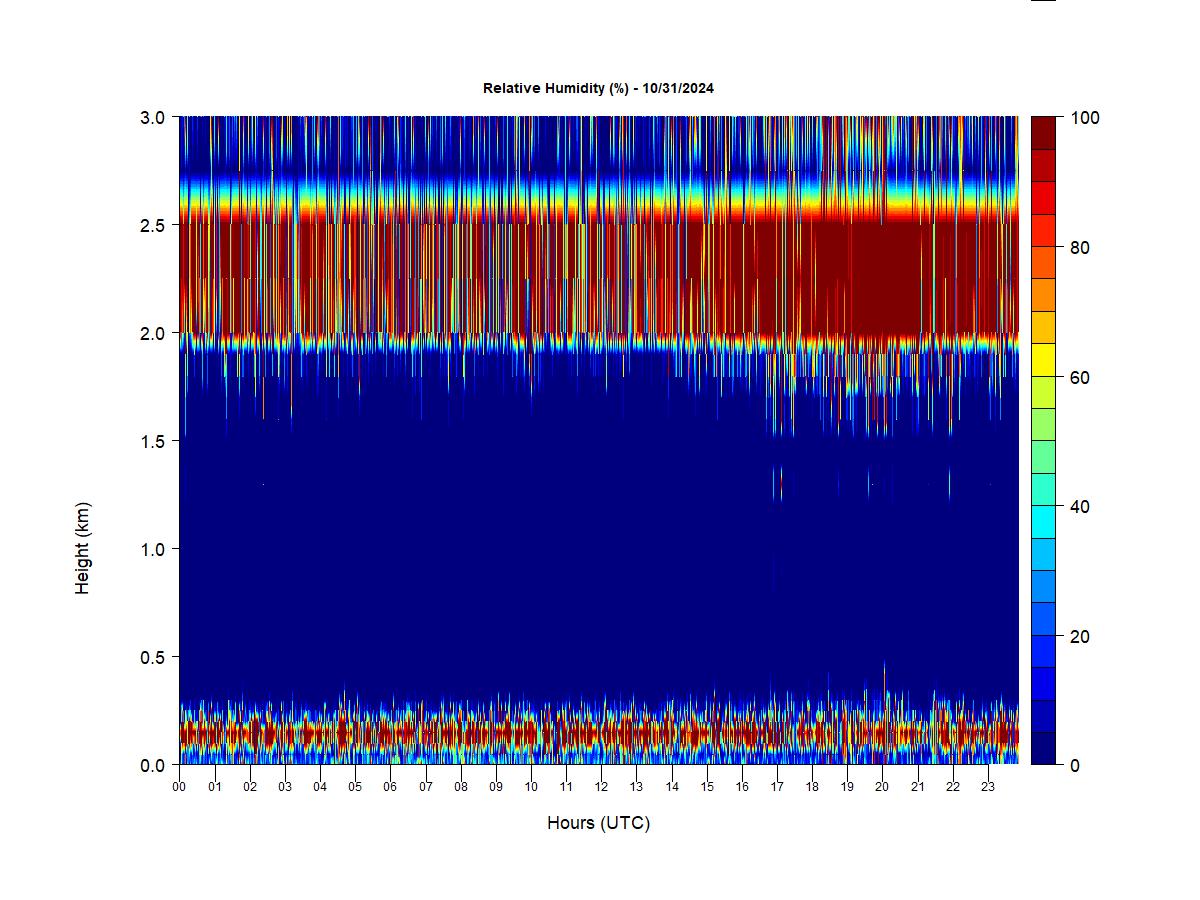Click the 'Hours (UTC)' x-axis label
Screen dimensions: 1200x900
click(x=598, y=823)
